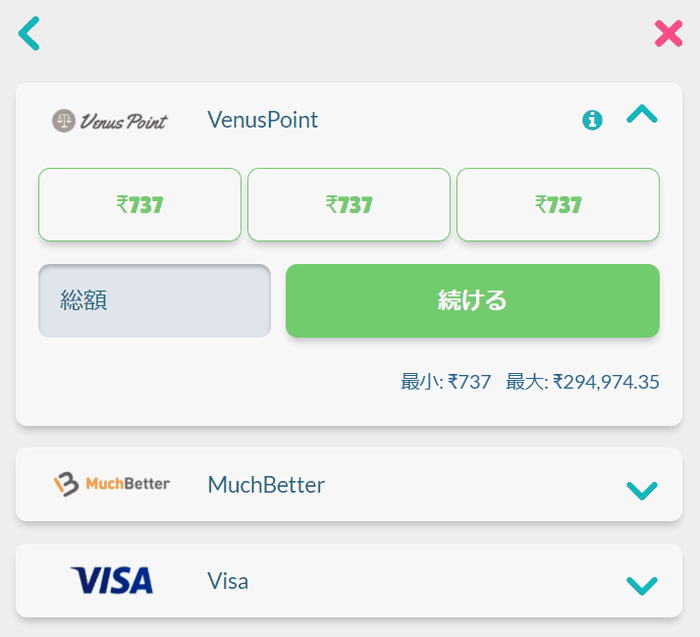Expand the Visa payment option
700x637 pixels.
(x=641, y=585)
